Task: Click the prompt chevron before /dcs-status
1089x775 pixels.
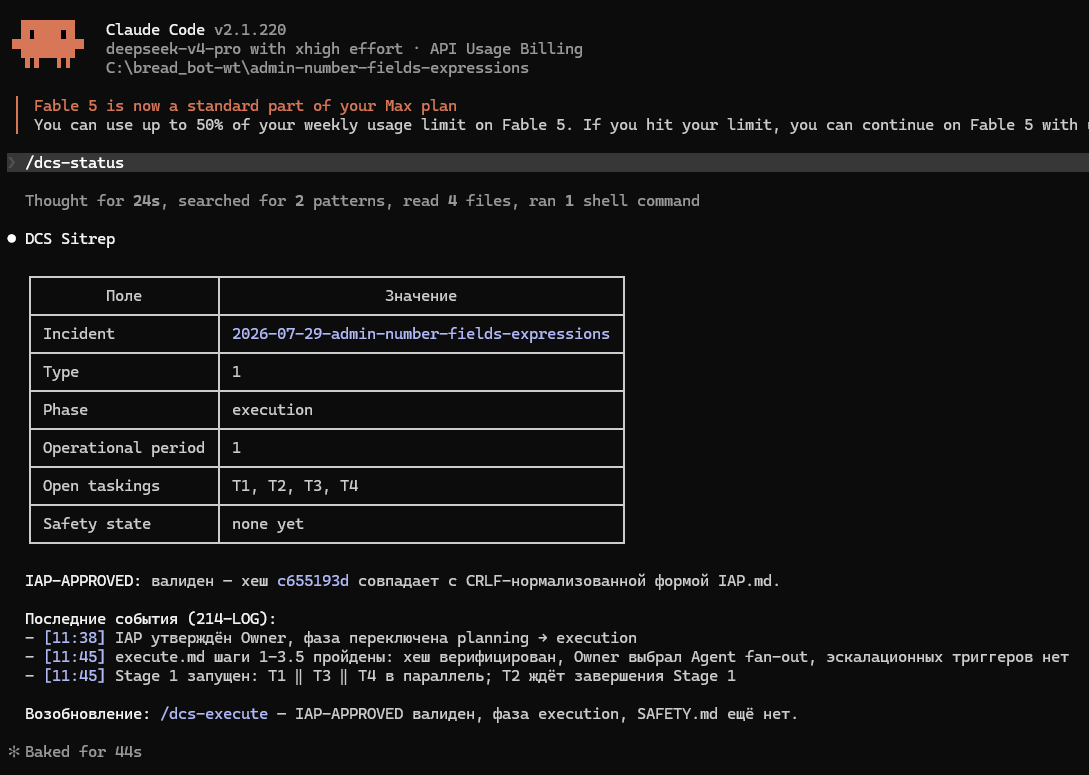Action: (12, 162)
